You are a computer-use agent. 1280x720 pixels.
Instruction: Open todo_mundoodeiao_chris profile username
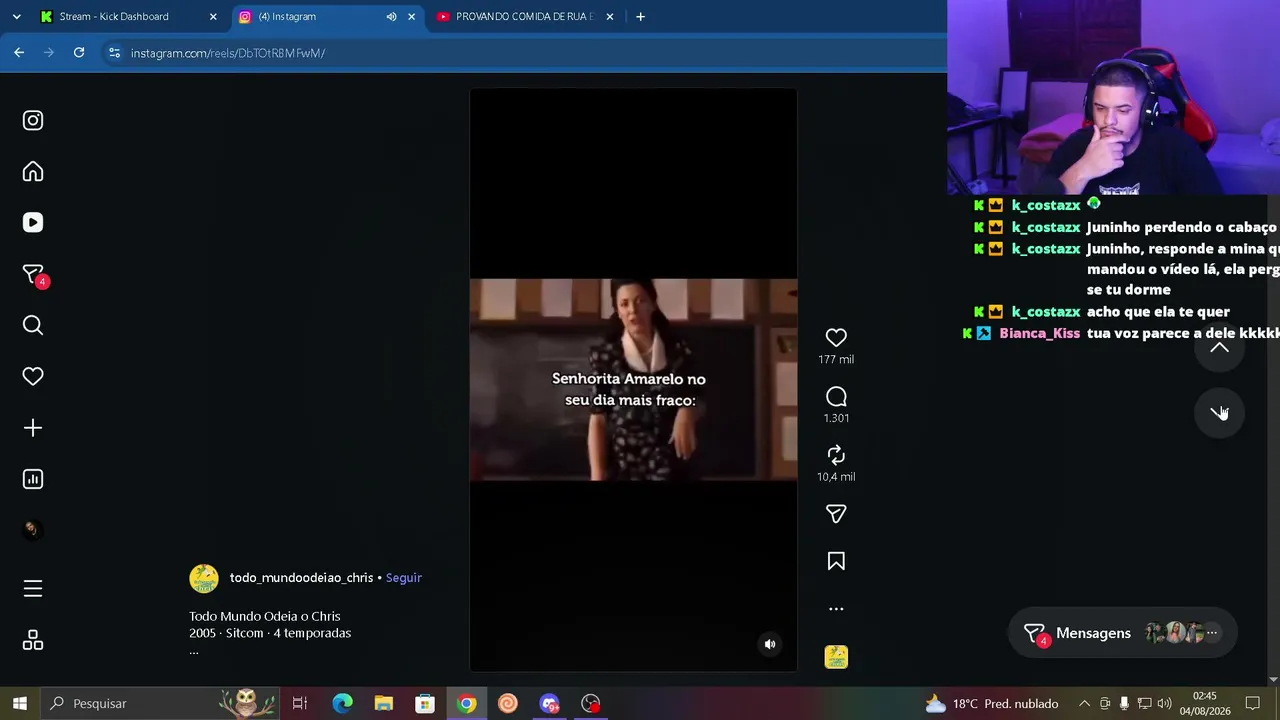pos(301,578)
